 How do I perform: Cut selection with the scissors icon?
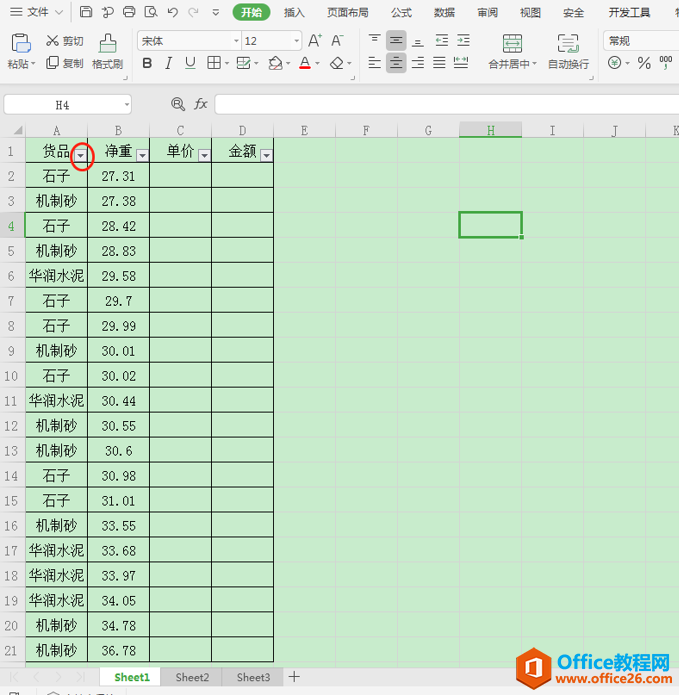coord(65,41)
